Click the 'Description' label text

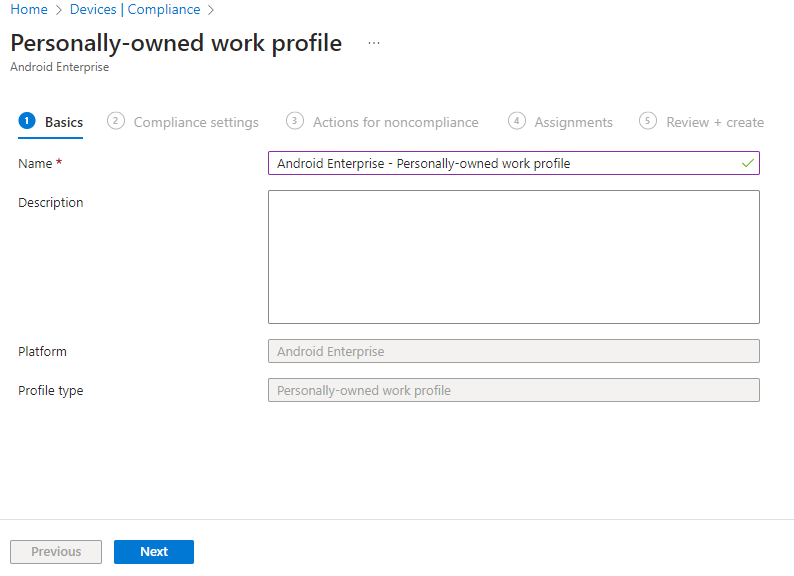coord(51,203)
